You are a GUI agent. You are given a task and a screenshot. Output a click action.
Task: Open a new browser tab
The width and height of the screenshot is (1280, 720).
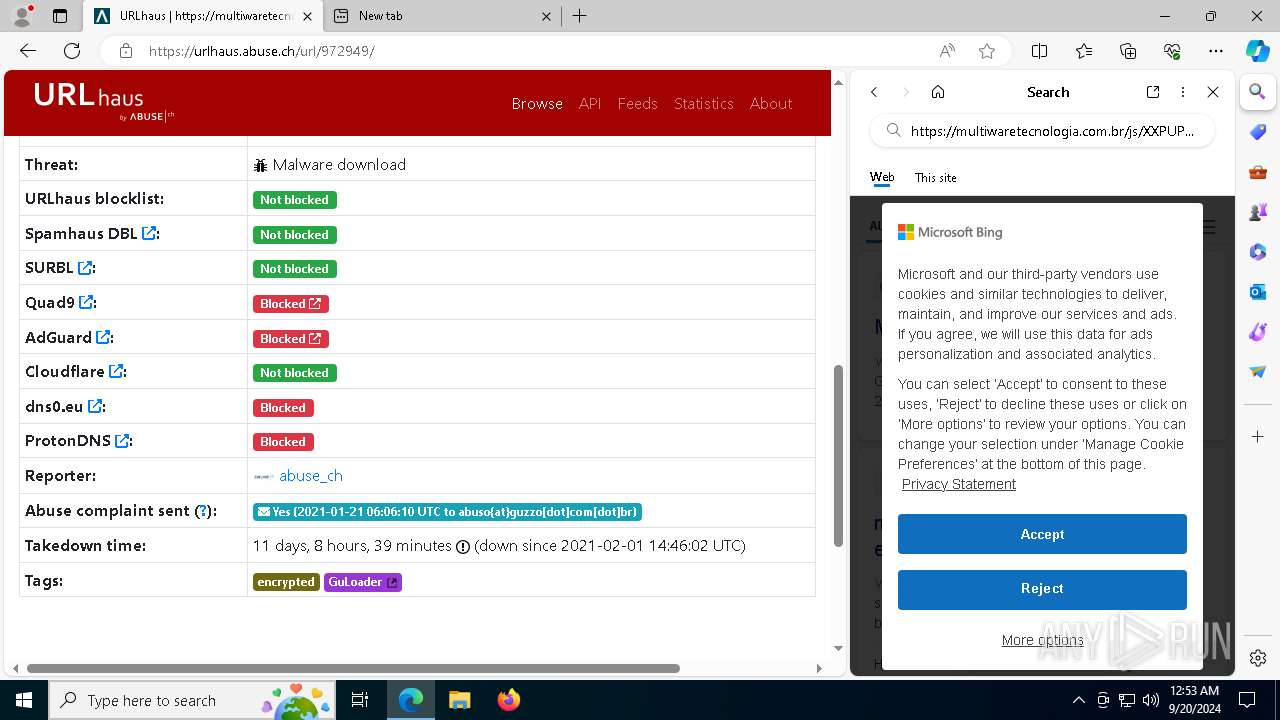pos(579,16)
